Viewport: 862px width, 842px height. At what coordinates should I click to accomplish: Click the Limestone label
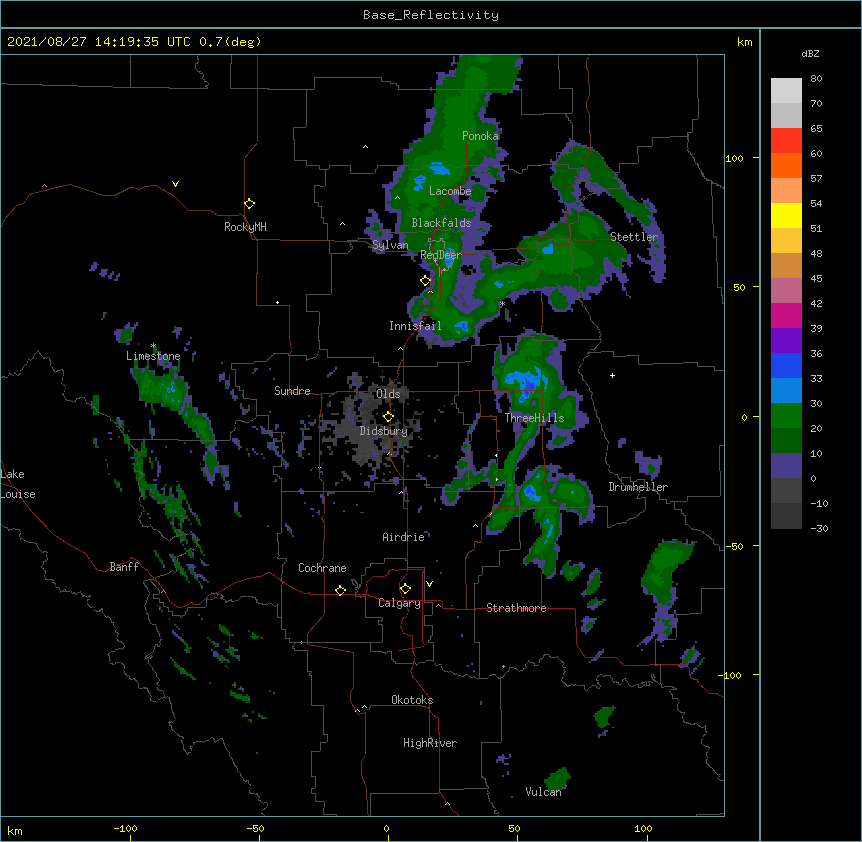[x=153, y=356]
